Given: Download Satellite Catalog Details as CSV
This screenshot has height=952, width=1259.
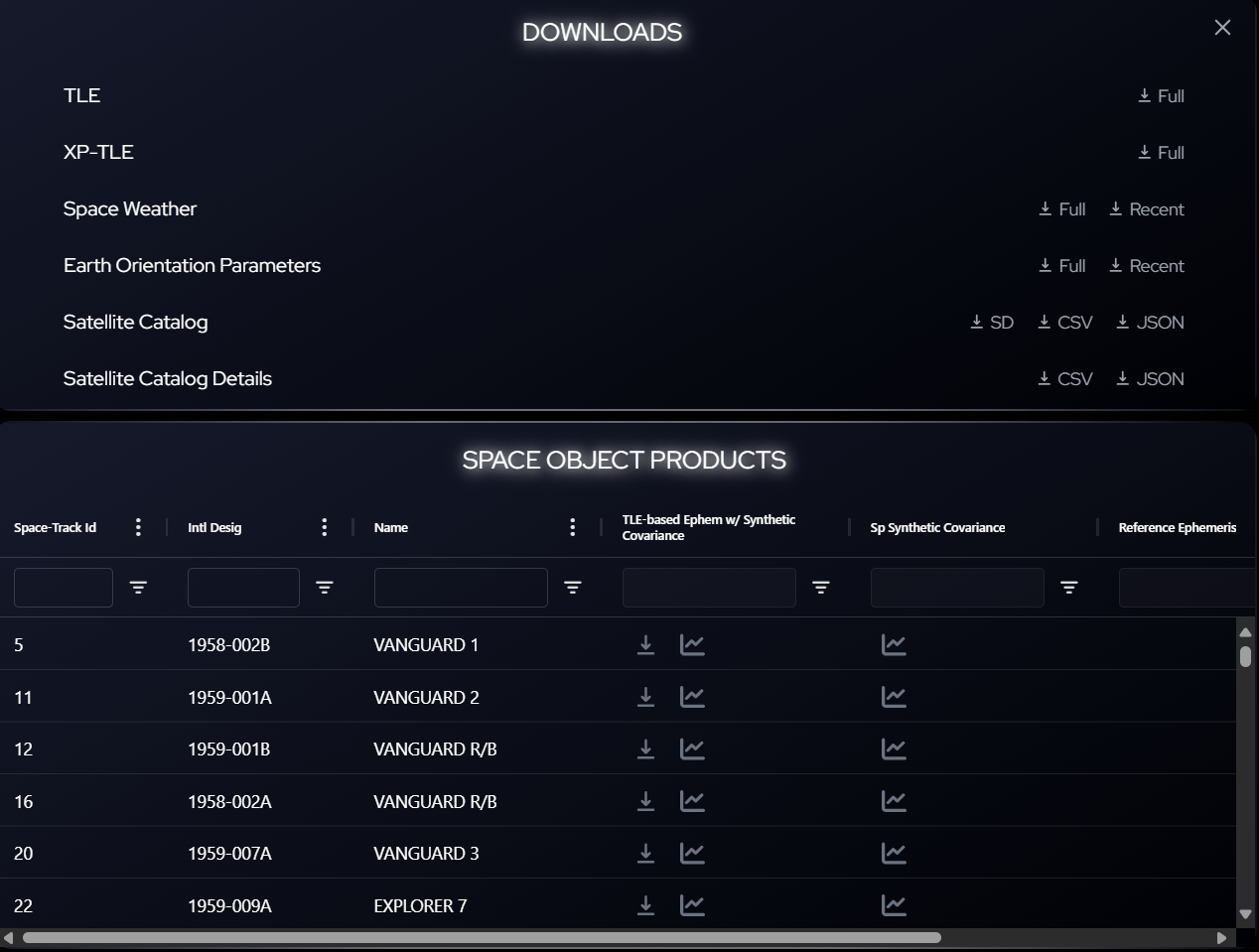Looking at the screenshot, I should tap(1064, 379).
